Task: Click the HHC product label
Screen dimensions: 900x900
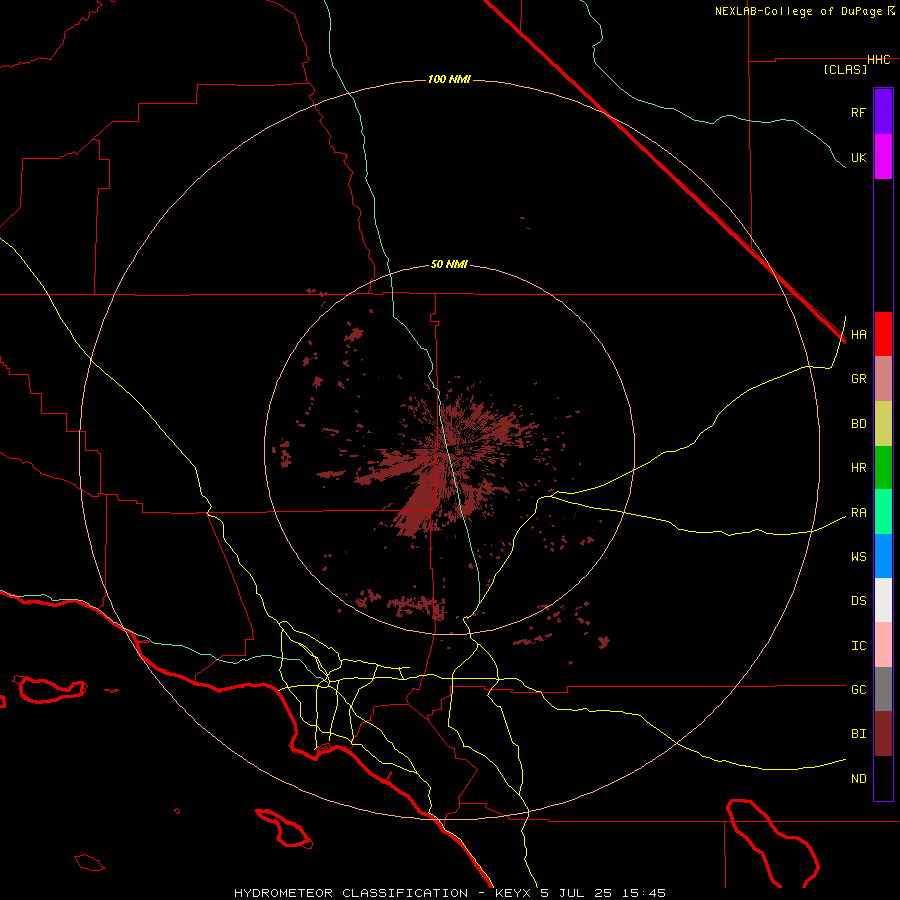Action: click(x=878, y=60)
